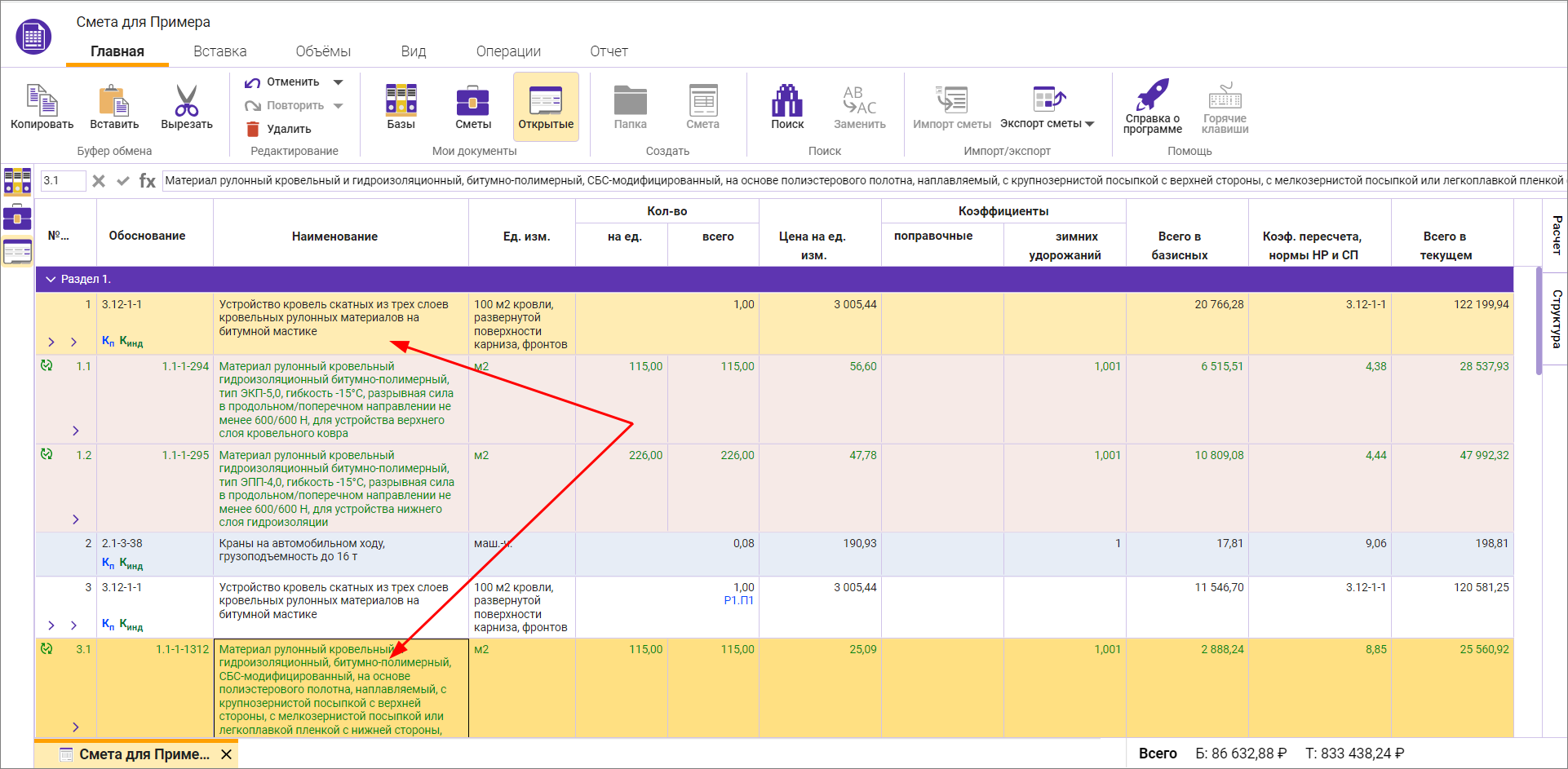Cancel formula edit with the X icon
The height and width of the screenshot is (769, 1568).
(x=99, y=181)
